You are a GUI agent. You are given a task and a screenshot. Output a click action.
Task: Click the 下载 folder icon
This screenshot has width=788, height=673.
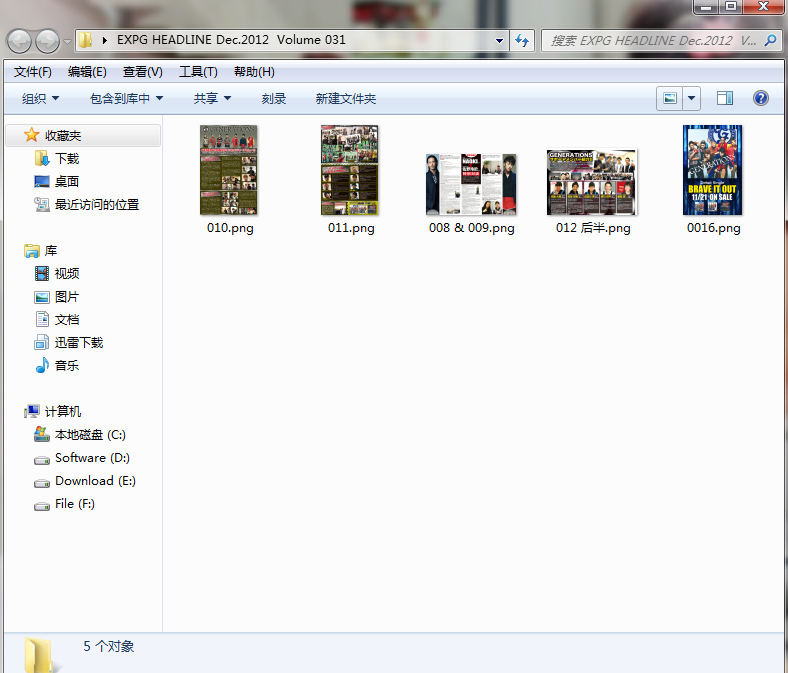[x=42, y=158]
